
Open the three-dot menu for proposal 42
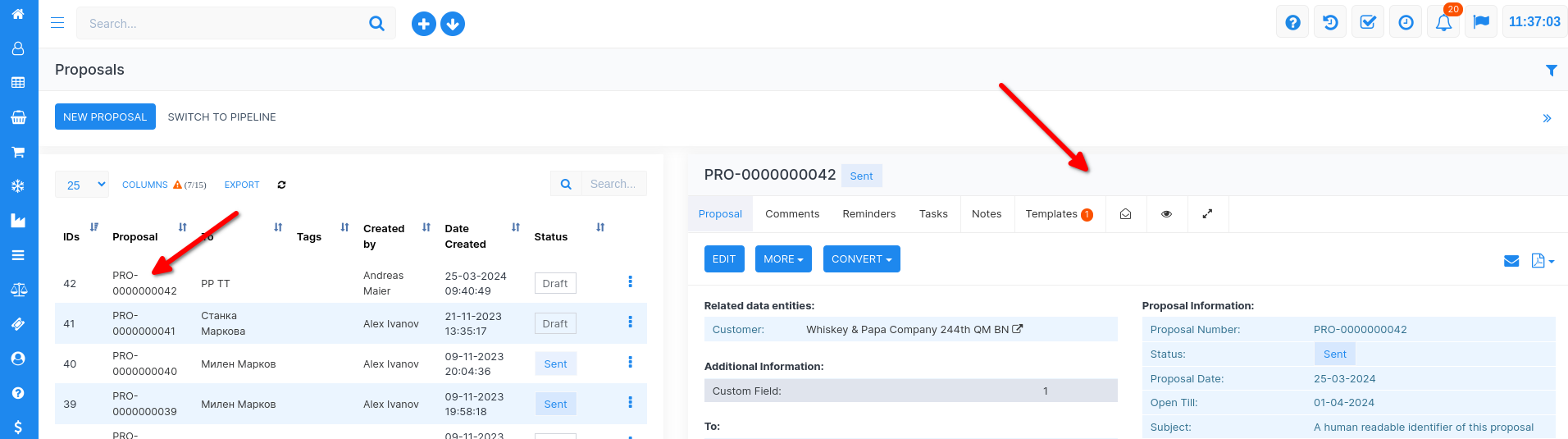[x=630, y=282]
